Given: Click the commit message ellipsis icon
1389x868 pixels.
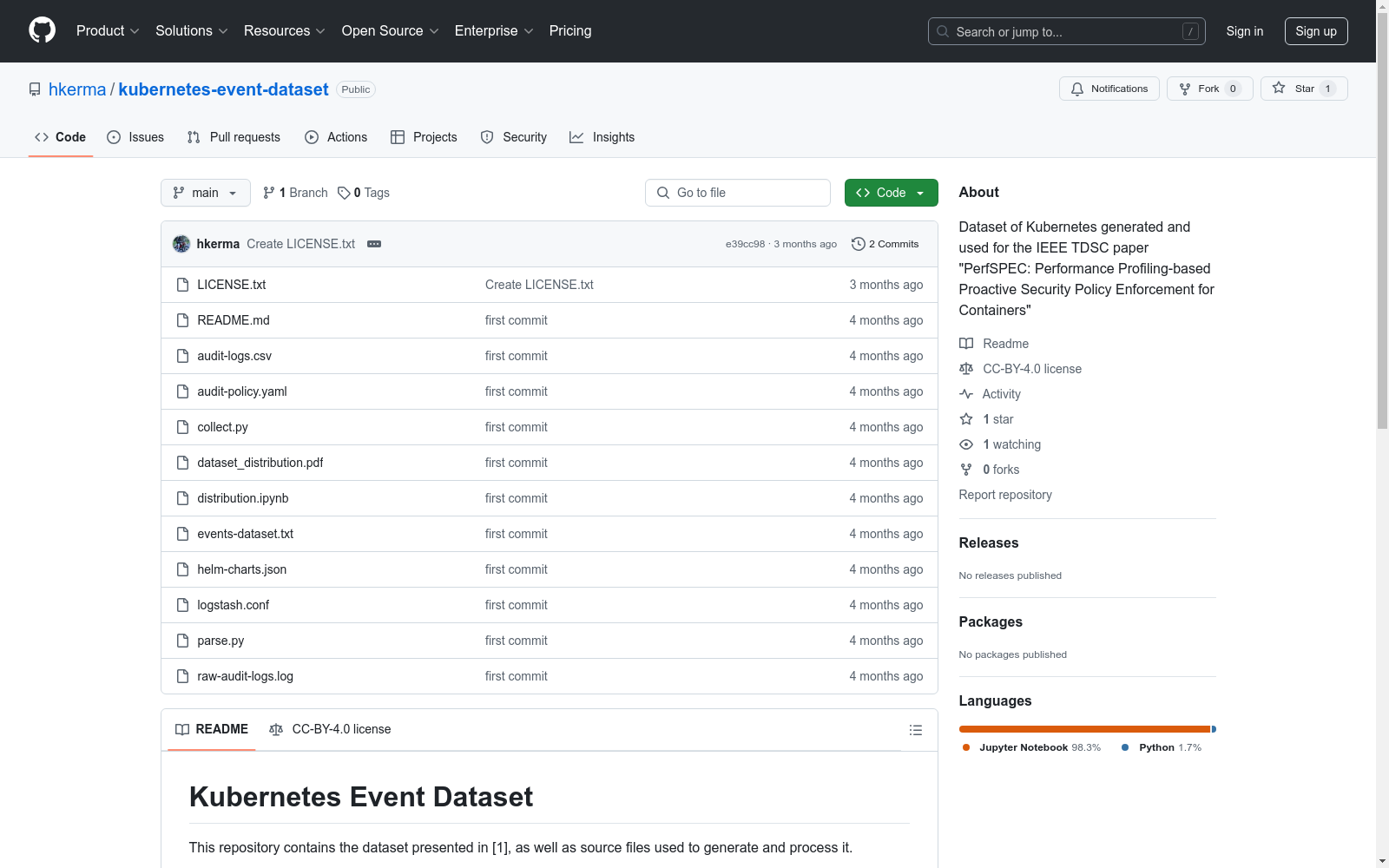Looking at the screenshot, I should click(x=374, y=244).
